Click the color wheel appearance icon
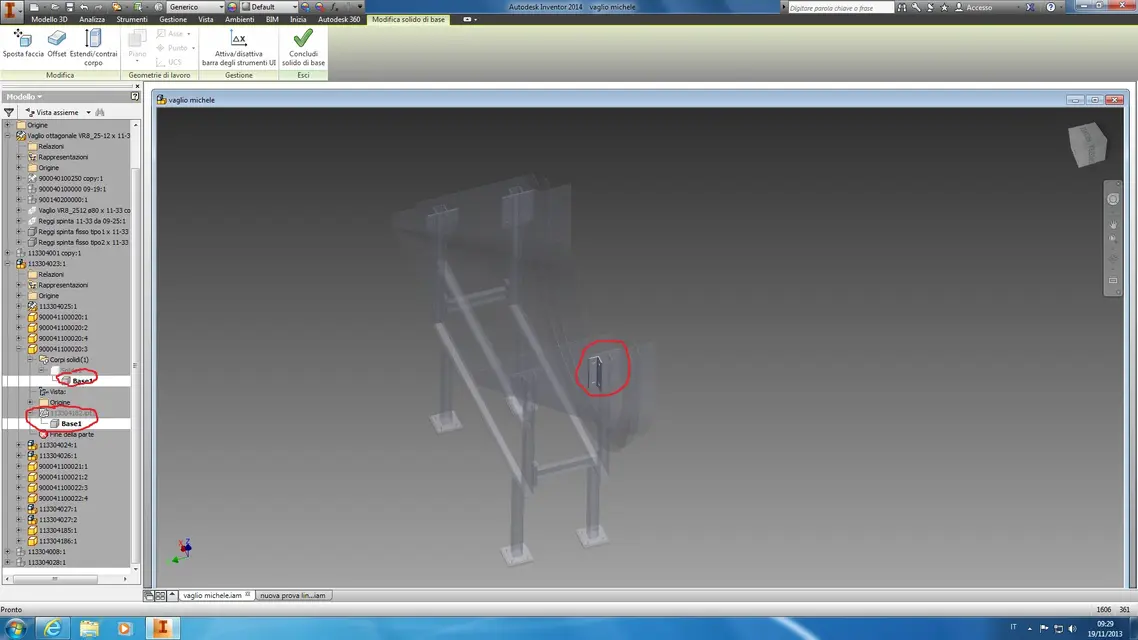1138x640 pixels. (232, 7)
